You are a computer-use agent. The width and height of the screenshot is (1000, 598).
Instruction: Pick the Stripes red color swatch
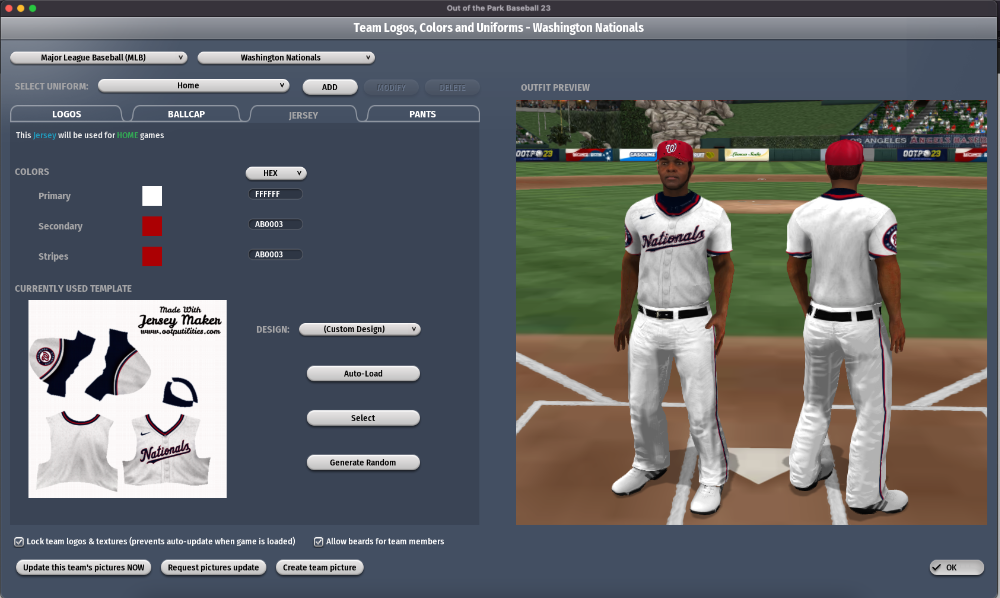coord(152,256)
